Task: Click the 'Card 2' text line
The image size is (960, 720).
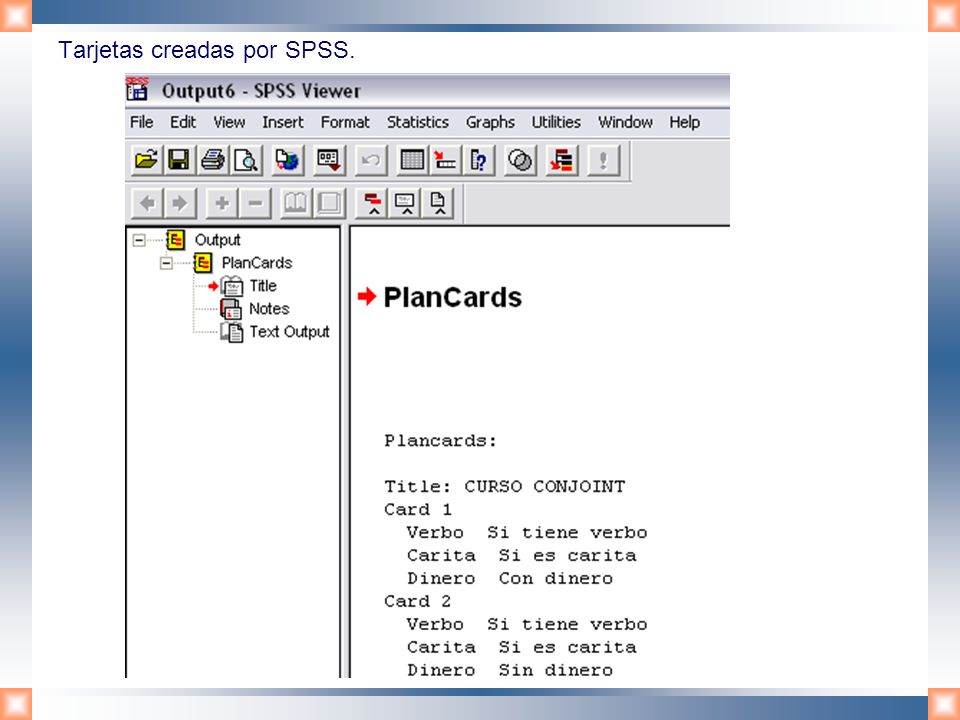Action: coord(418,601)
